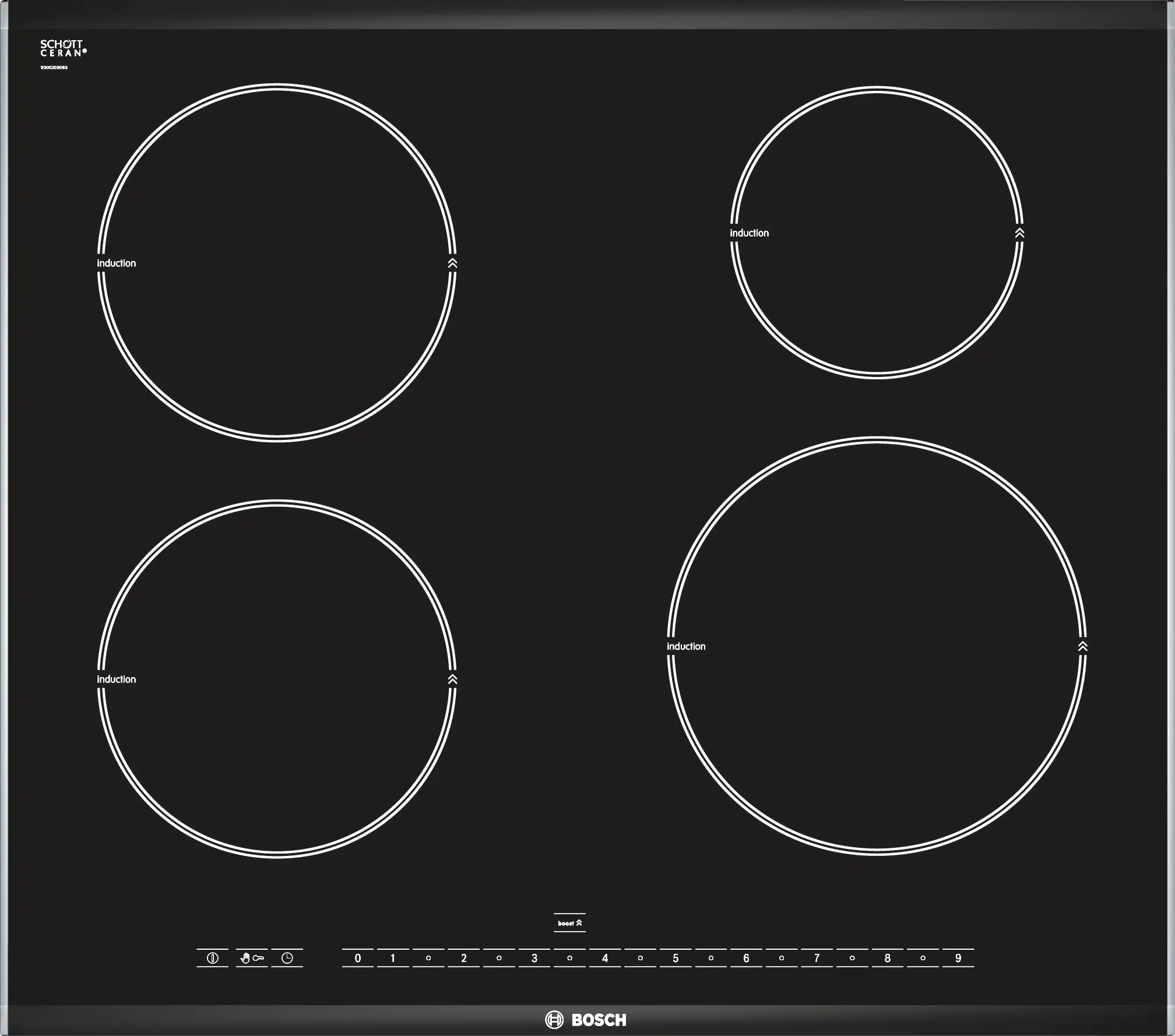
Task: Select power level 7
Action: click(817, 958)
